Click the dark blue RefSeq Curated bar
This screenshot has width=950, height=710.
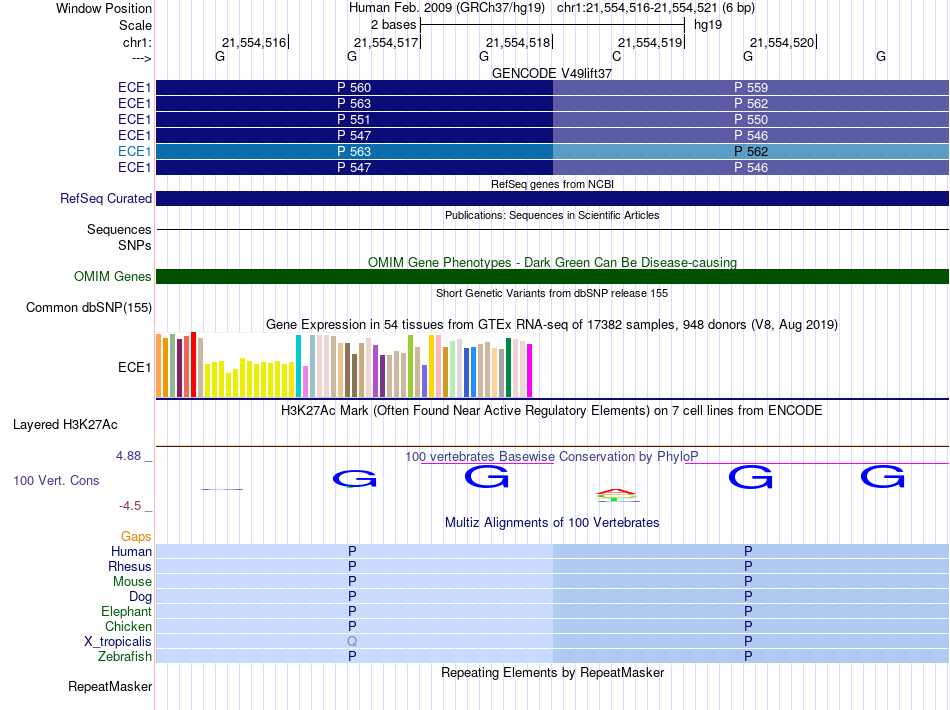[x=552, y=199]
